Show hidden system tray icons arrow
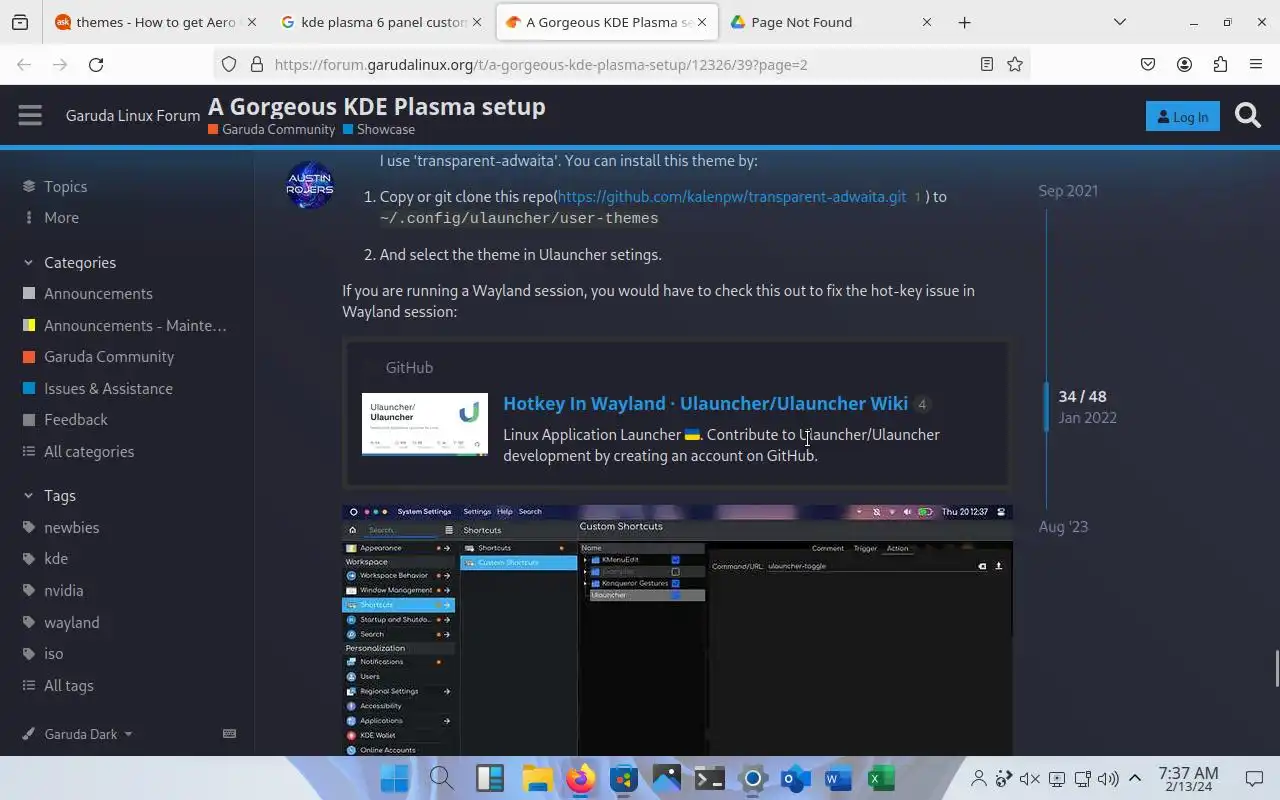 [x=1135, y=778]
